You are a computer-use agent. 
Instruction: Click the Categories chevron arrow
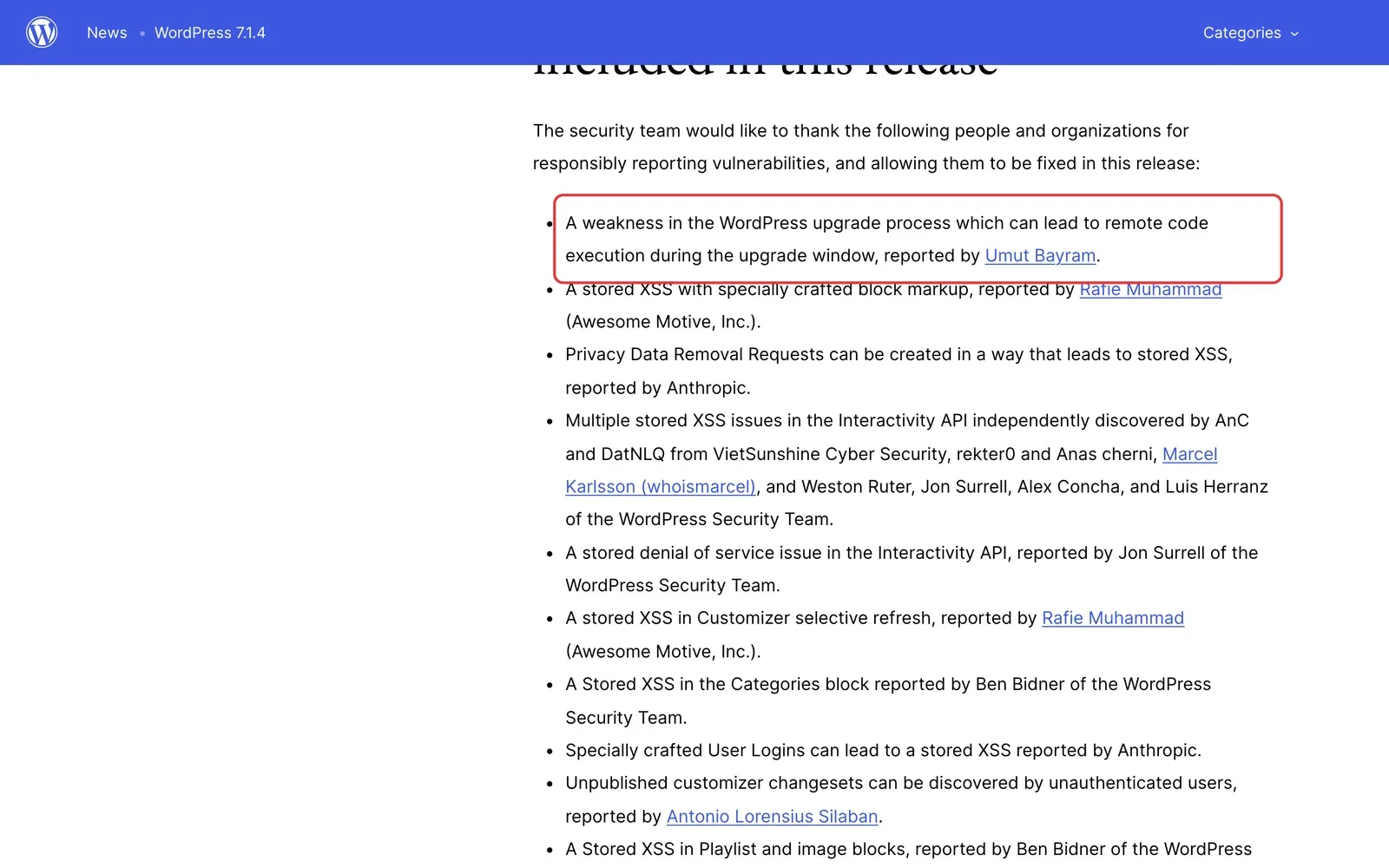click(x=1294, y=34)
